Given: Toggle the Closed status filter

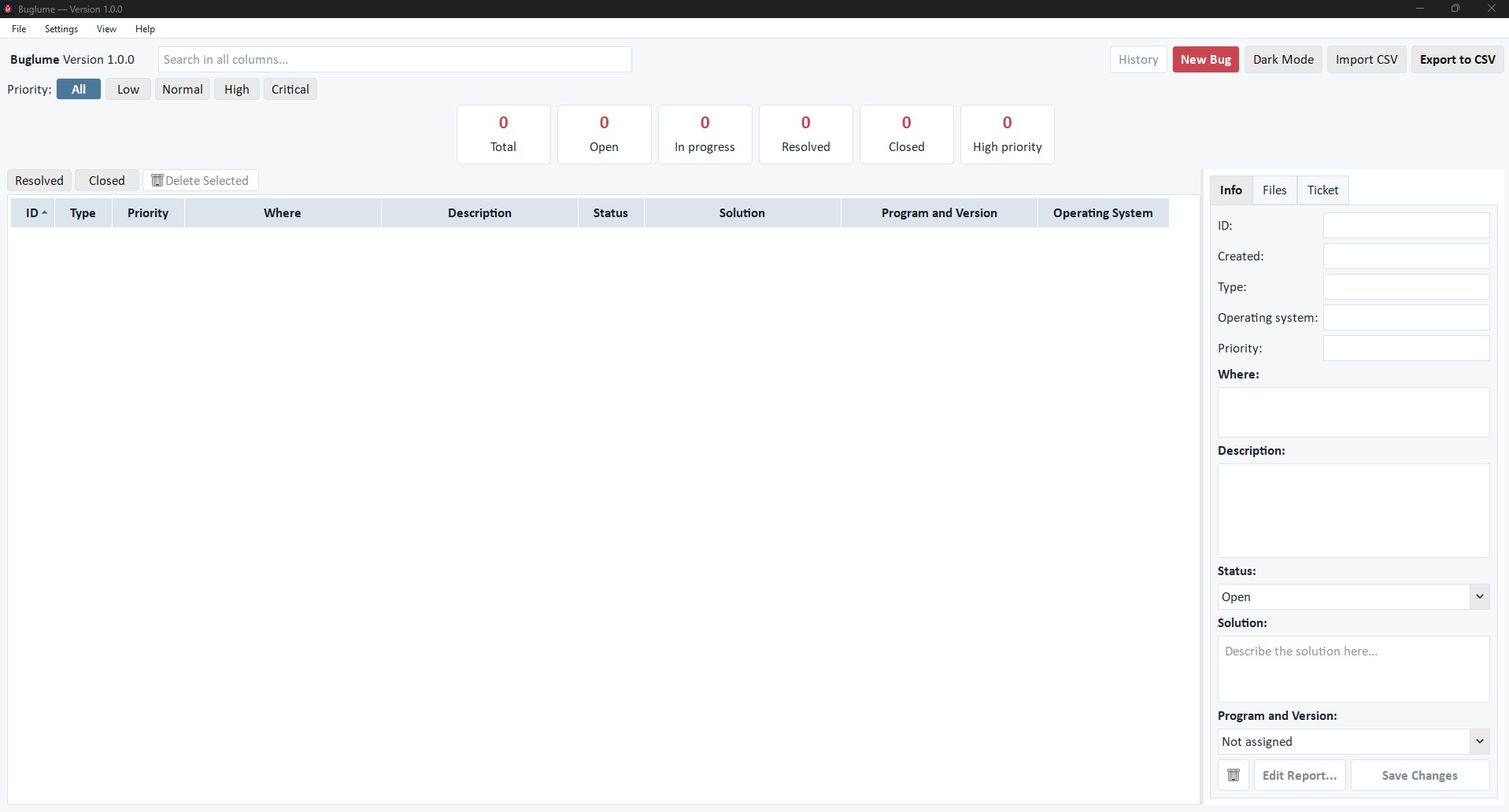Looking at the screenshot, I should 107,180.
